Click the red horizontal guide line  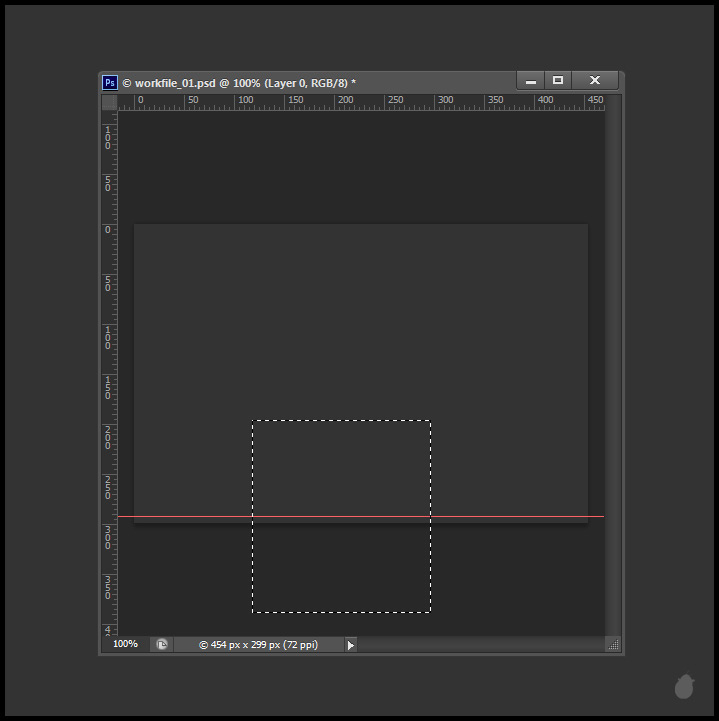tap(361, 516)
